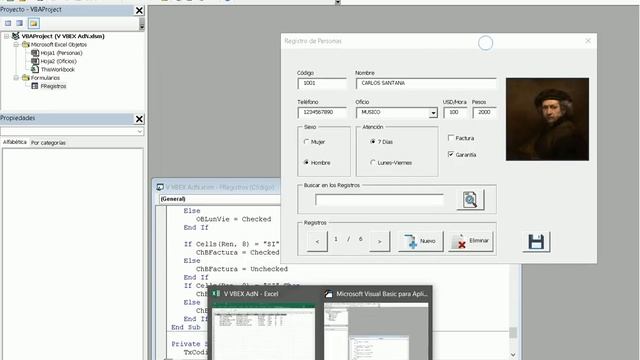Collapse the Microsoft Excel Objetos folder
This screenshot has width=640, height=360.
[16, 44]
